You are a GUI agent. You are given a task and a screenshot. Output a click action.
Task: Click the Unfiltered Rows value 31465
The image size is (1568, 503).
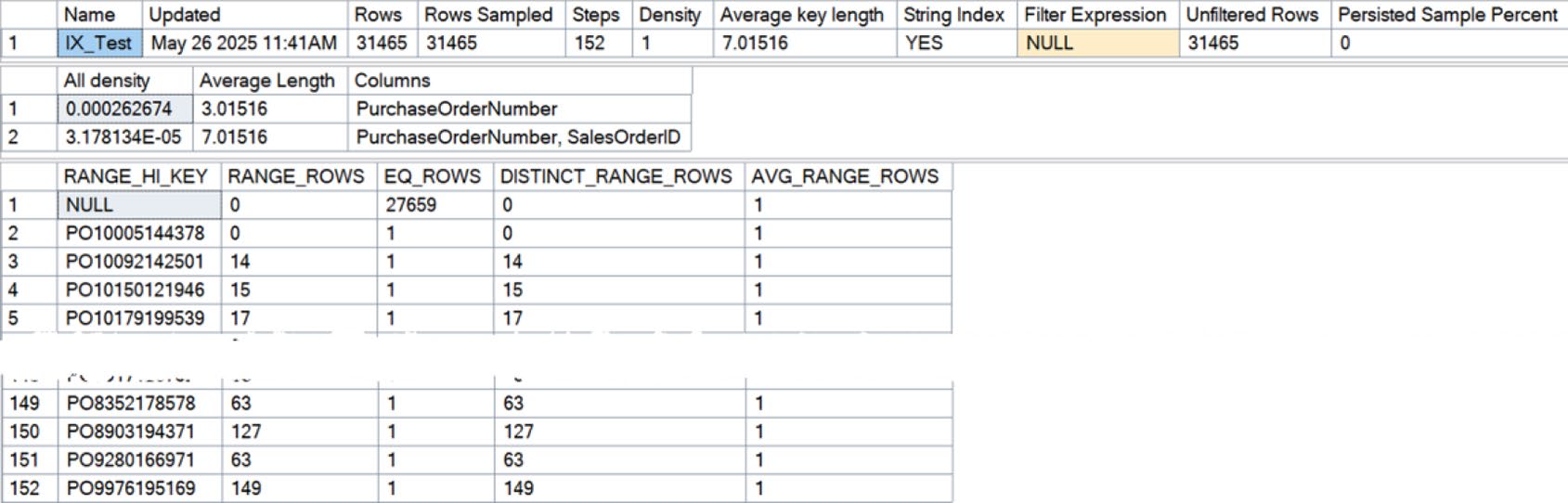(x=1254, y=43)
